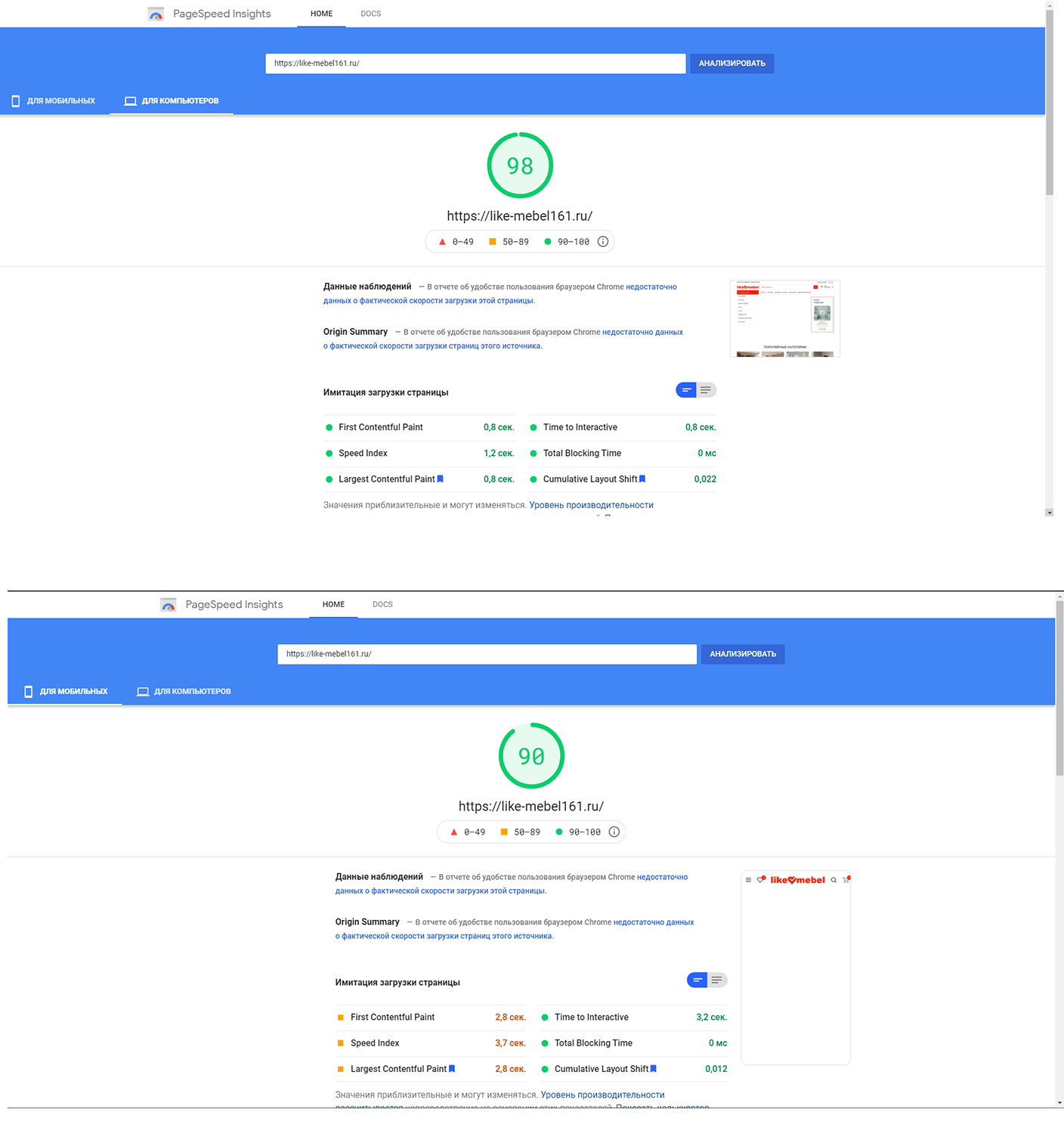Switch to expanded metrics view in top window
1064x1134 pixels.
pyautogui.click(x=706, y=390)
